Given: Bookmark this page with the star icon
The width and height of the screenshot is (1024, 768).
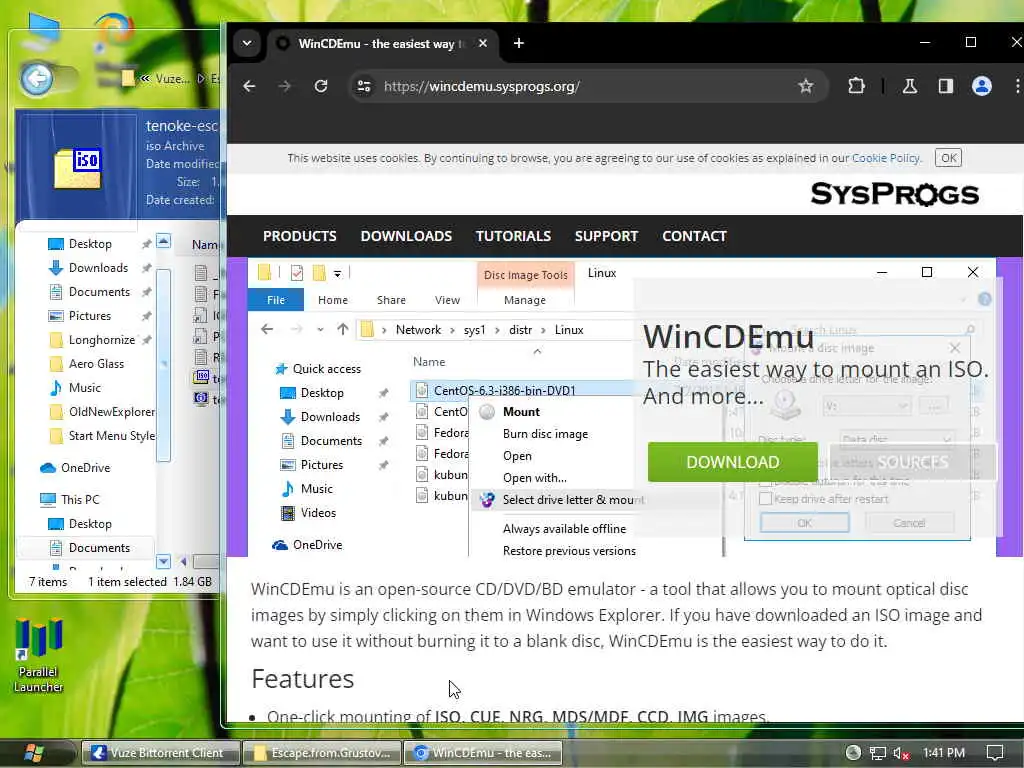Looking at the screenshot, I should click(x=806, y=86).
